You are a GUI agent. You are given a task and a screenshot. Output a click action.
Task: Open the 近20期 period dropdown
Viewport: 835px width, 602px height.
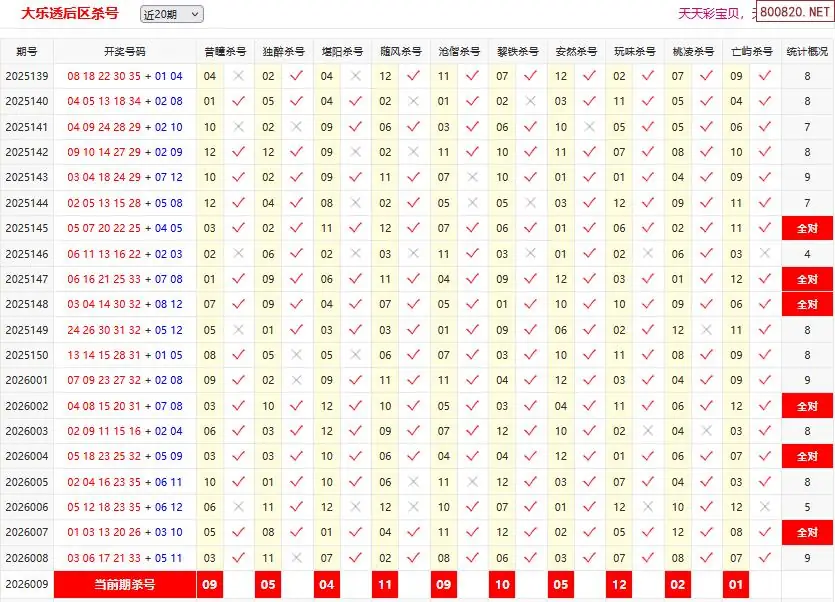click(171, 14)
